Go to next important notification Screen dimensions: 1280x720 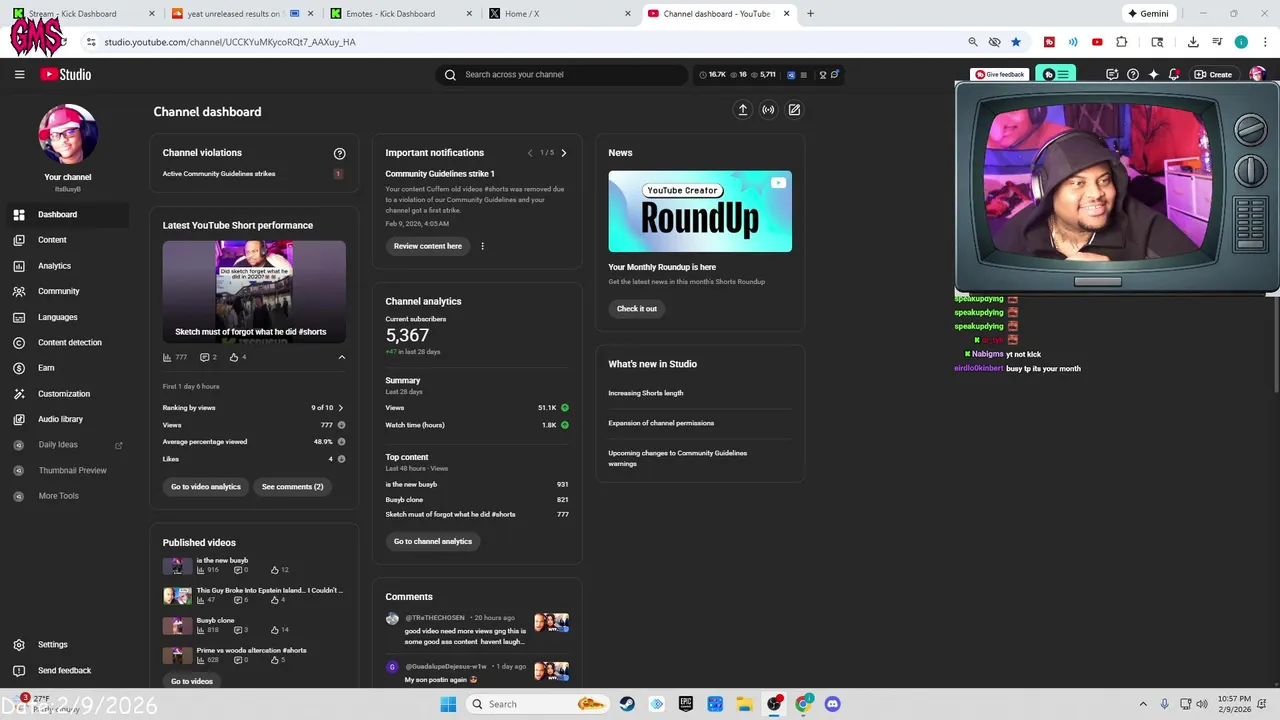564,153
